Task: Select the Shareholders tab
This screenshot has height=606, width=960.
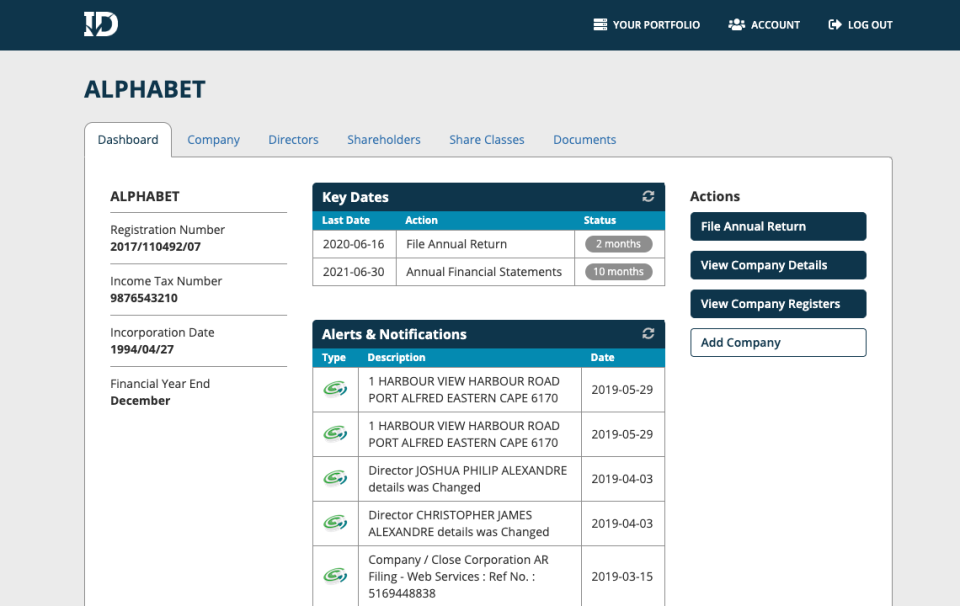Action: 384,140
